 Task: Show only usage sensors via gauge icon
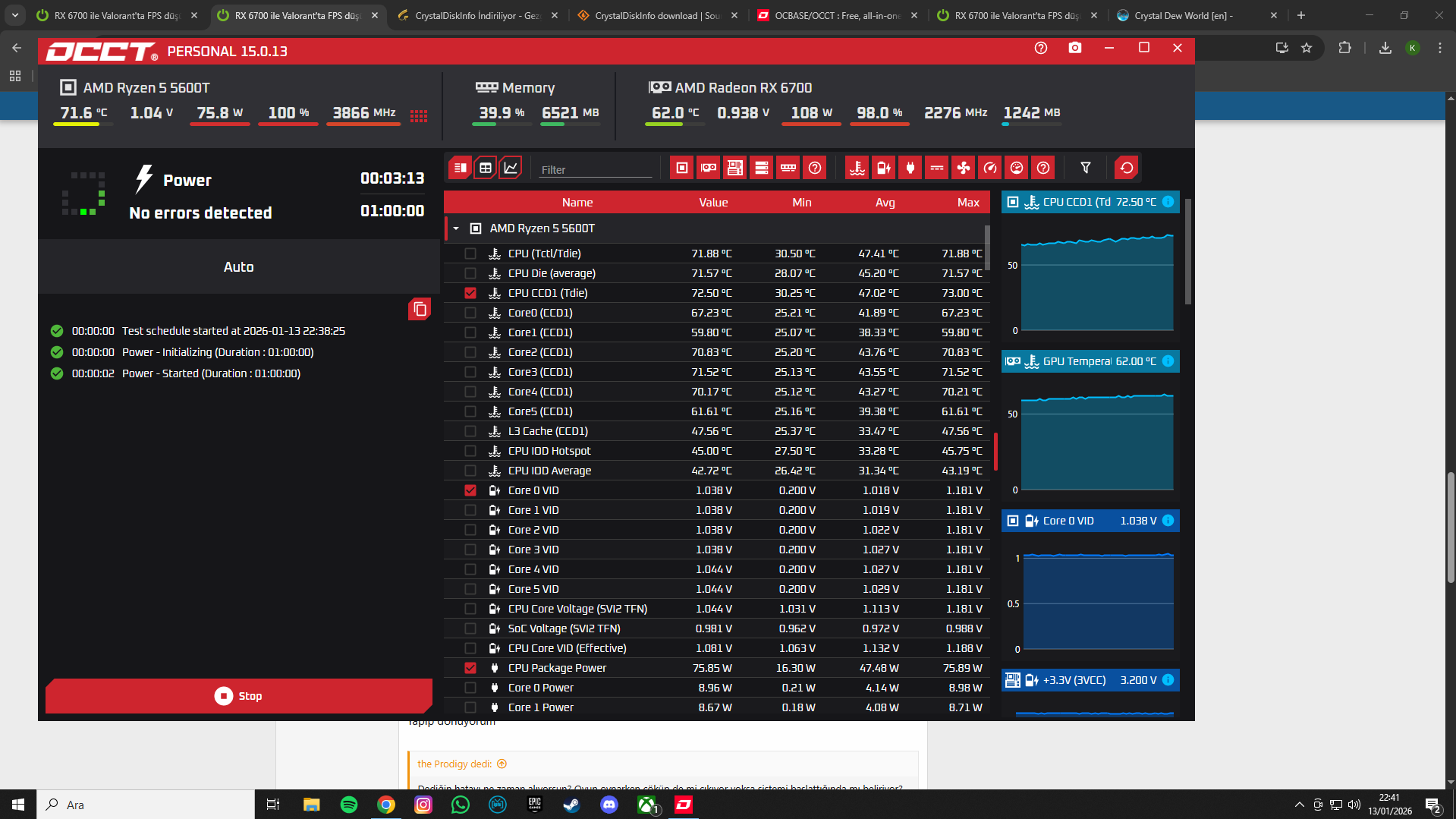1017,168
